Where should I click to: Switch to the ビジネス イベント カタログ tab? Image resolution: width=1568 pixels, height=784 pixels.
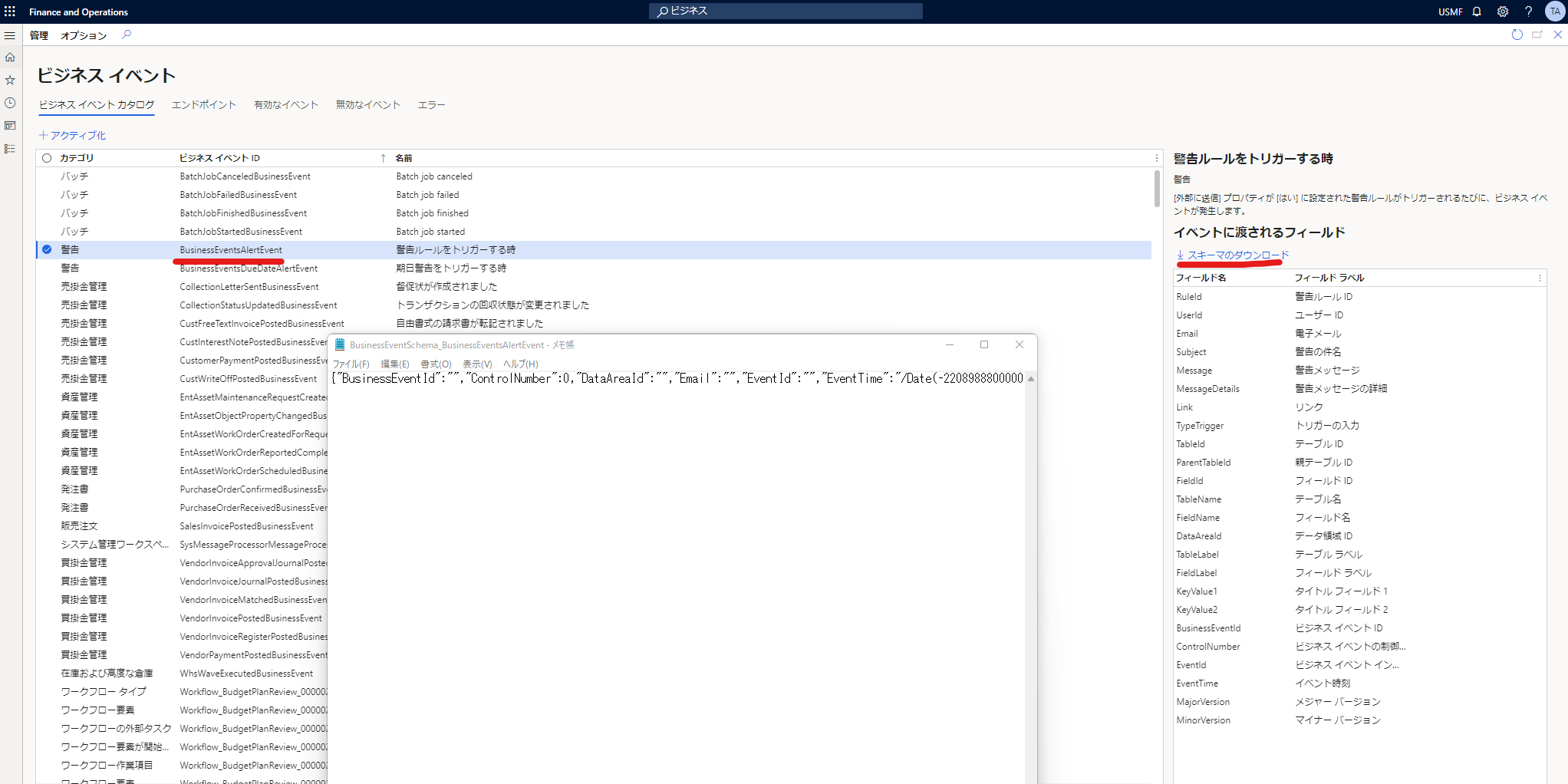pos(97,105)
